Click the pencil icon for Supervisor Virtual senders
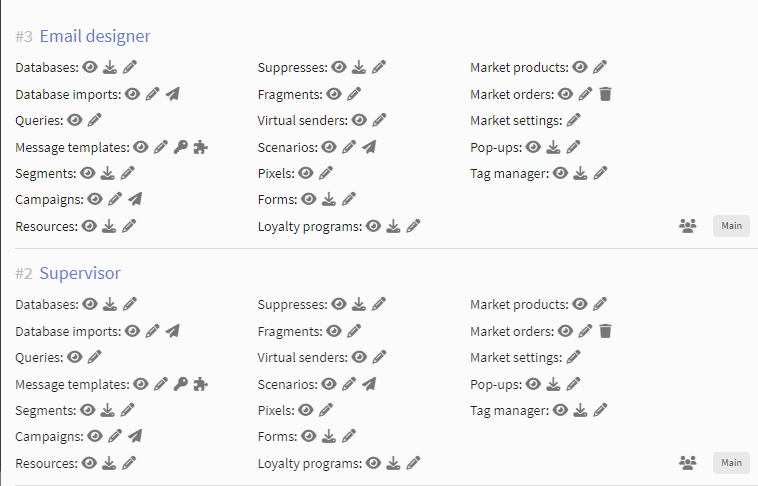 pos(379,357)
